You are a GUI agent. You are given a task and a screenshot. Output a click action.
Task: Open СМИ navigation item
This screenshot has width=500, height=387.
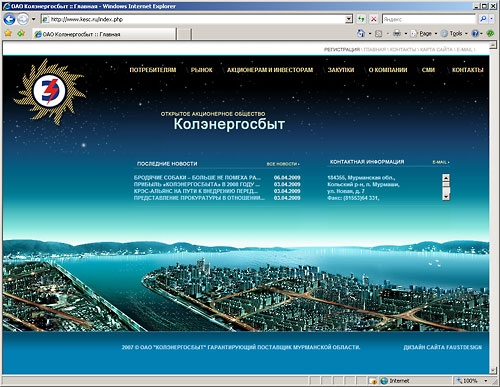point(428,70)
